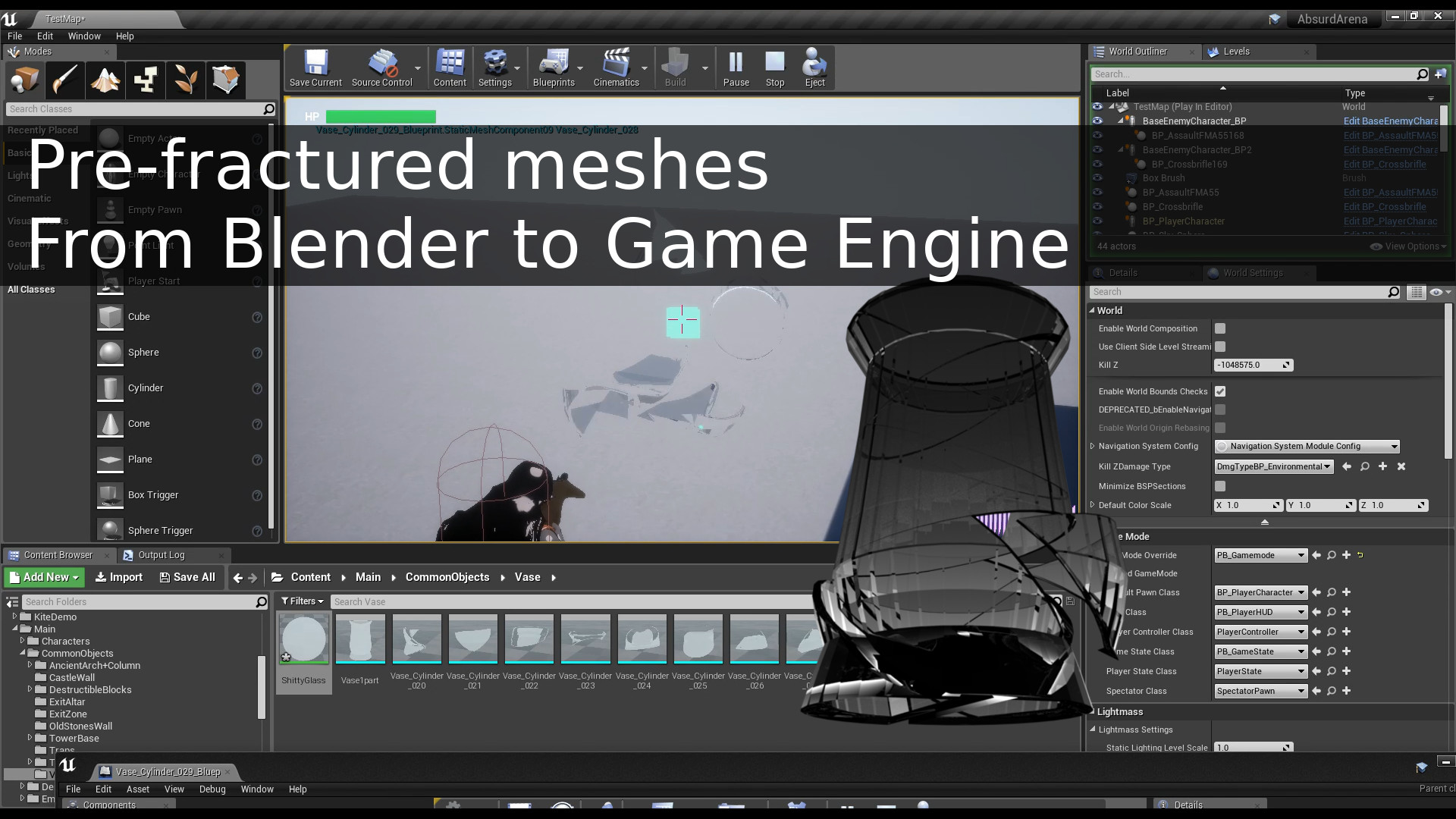Select the Paint mode brush icon
1456x819 pixels.
click(65, 80)
